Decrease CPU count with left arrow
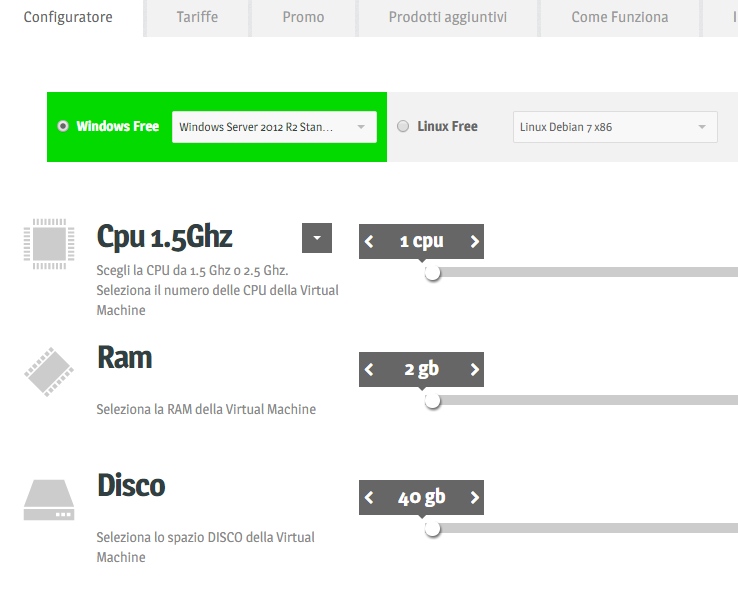Viewport: 738px width, 594px height. 370,241
